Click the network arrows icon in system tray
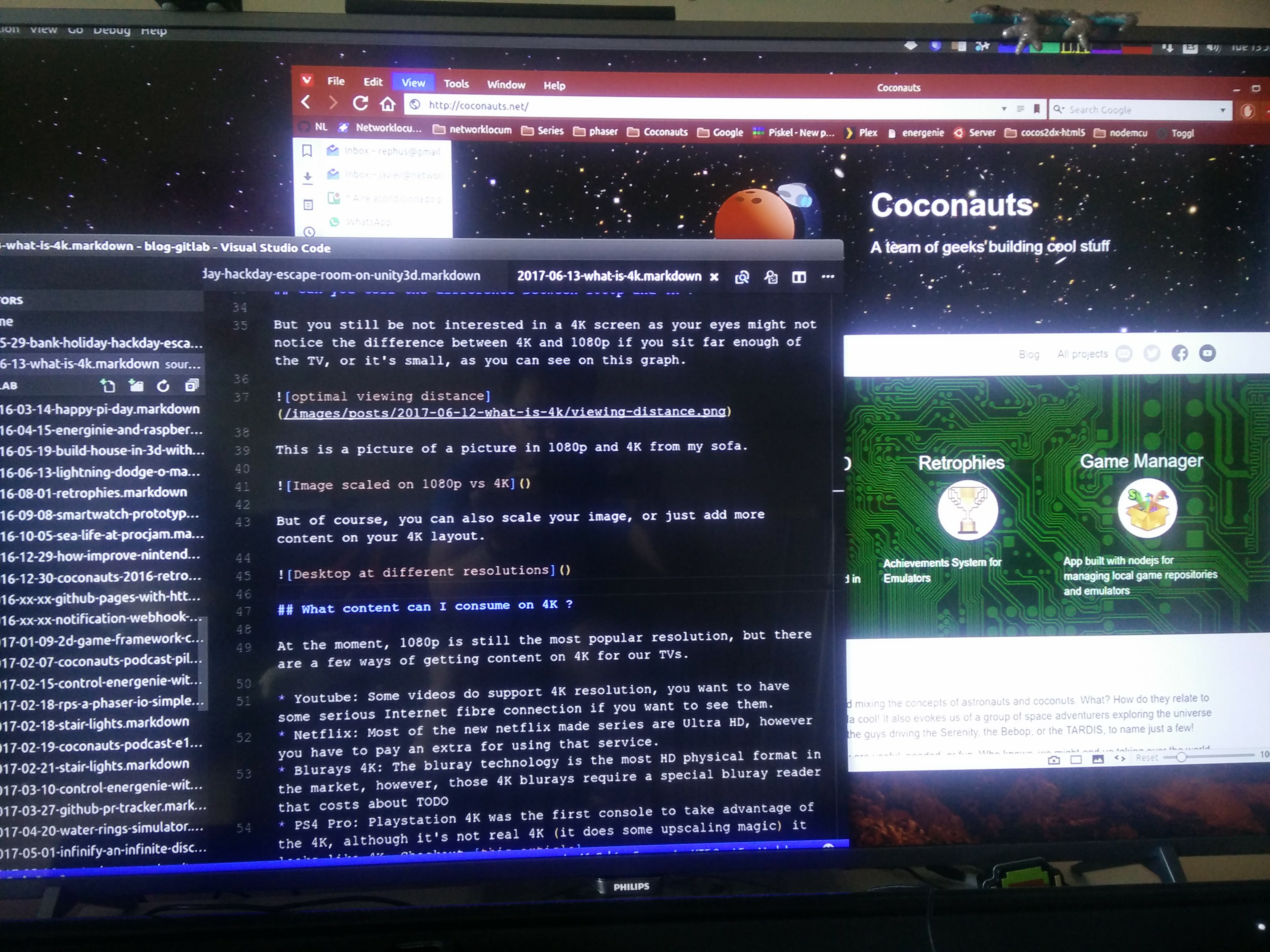The height and width of the screenshot is (952, 1270). (1167, 48)
